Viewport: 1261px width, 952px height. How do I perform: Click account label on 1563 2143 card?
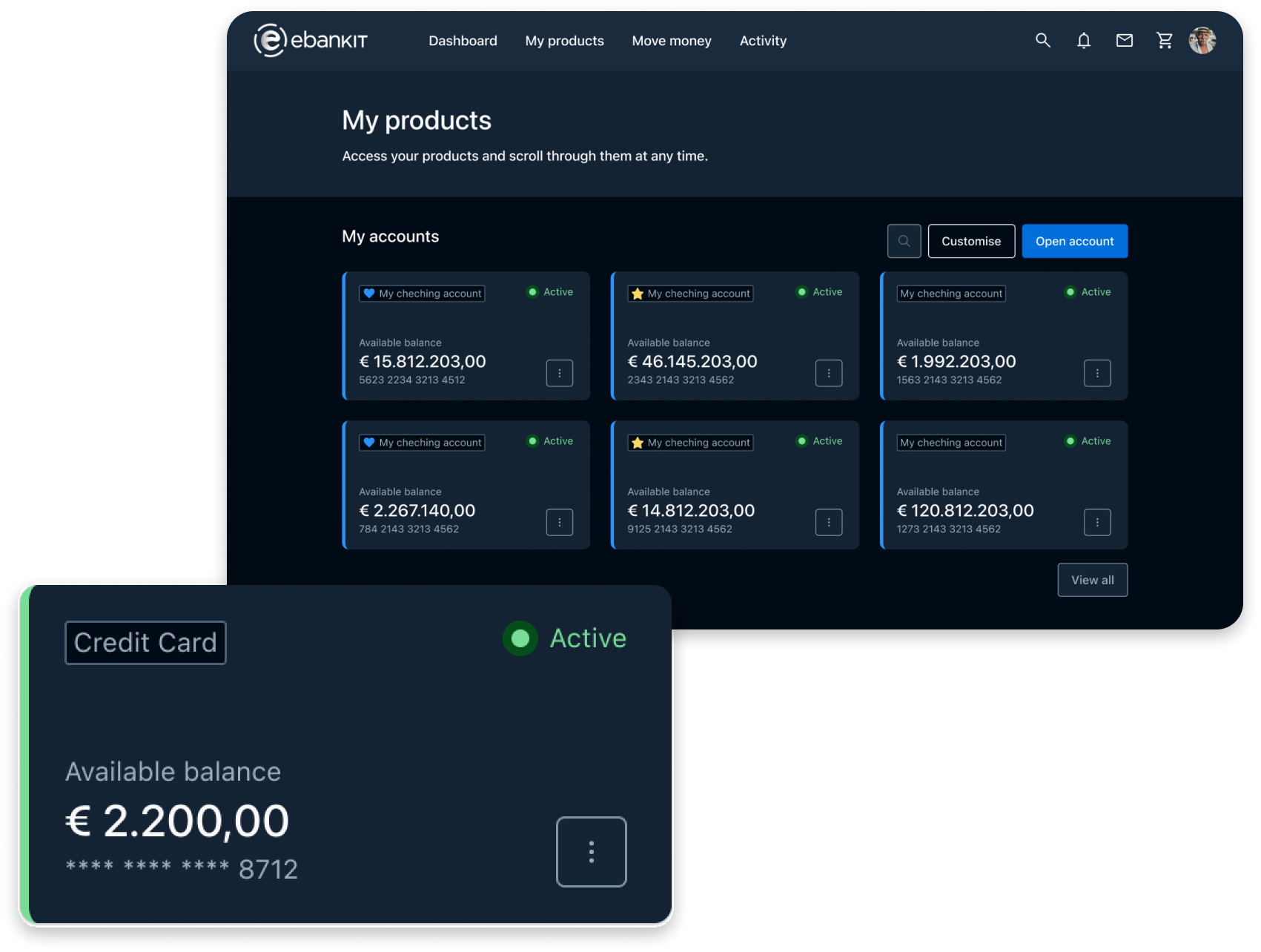(951, 294)
